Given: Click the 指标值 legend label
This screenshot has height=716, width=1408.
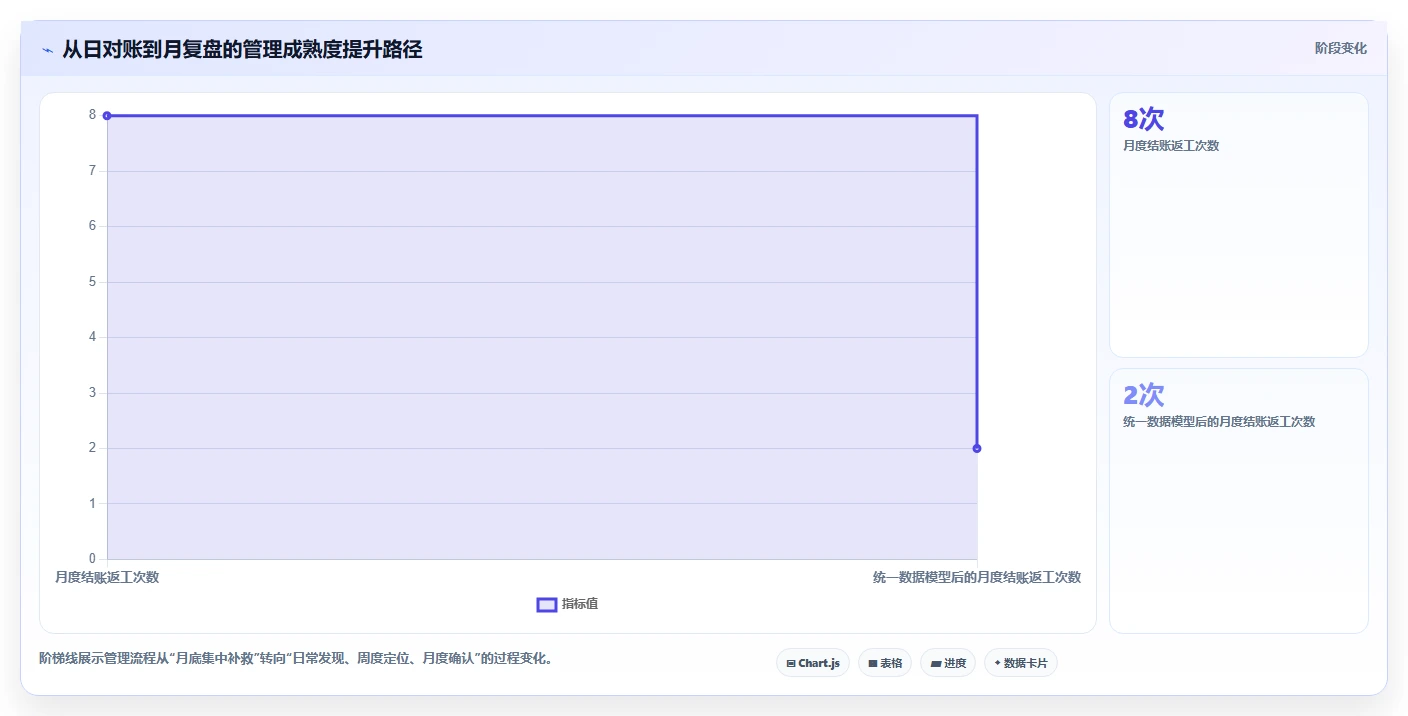Looking at the screenshot, I should [x=580, y=604].
